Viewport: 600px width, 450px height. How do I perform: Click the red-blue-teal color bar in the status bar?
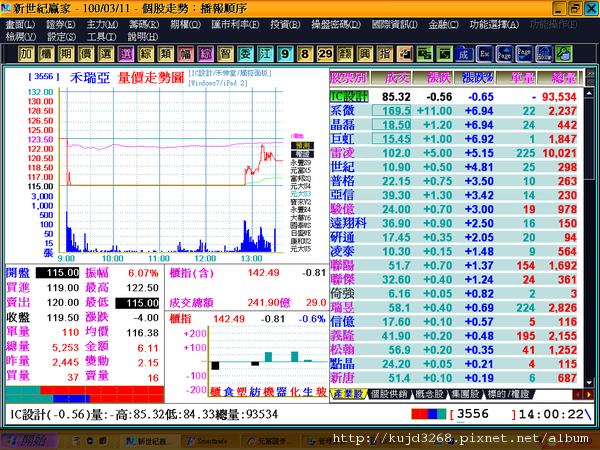[x=429, y=414]
